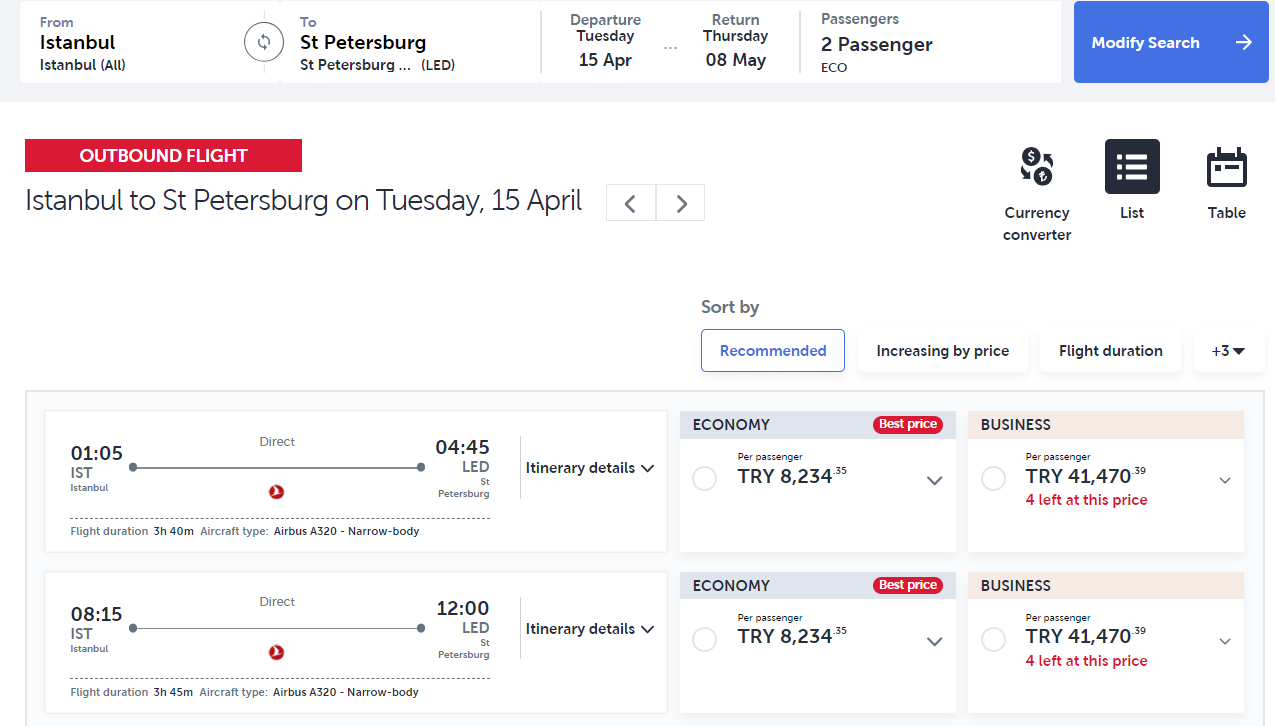This screenshot has height=726, width=1275.
Task: Switch to Table calendar view icon
Action: pos(1226,167)
